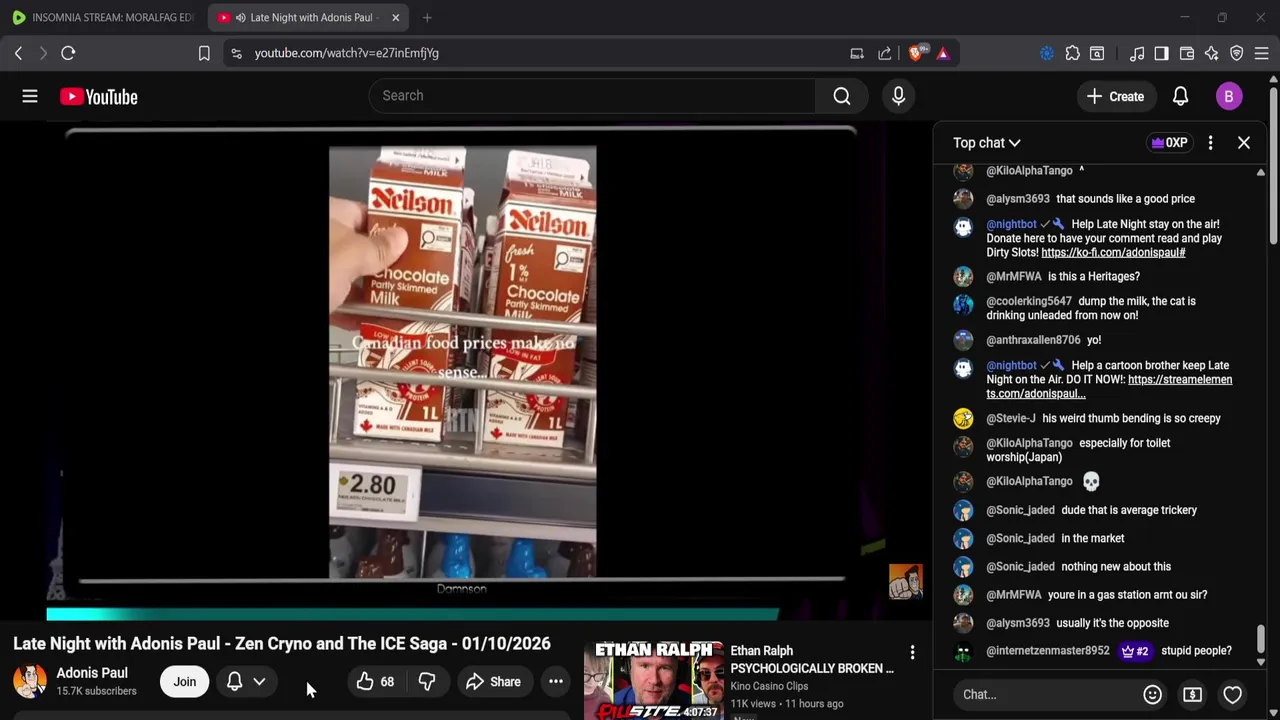The height and width of the screenshot is (720, 1280).
Task: Open the 0XP points badge
Action: click(1170, 143)
